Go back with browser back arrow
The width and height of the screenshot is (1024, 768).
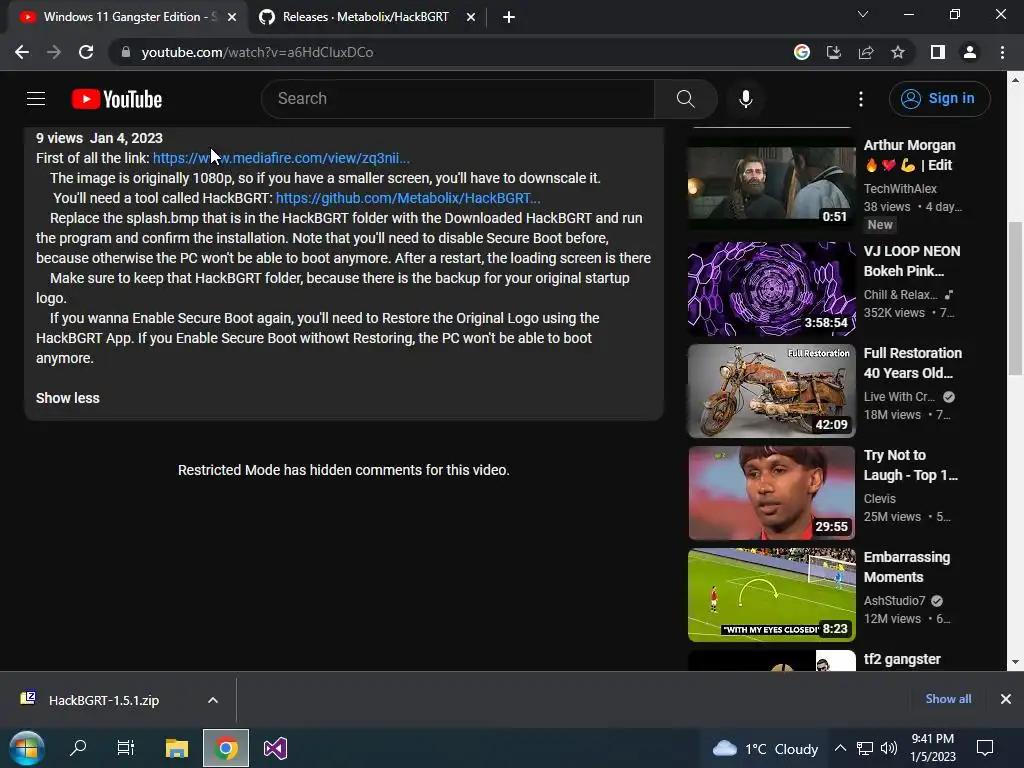[x=22, y=52]
